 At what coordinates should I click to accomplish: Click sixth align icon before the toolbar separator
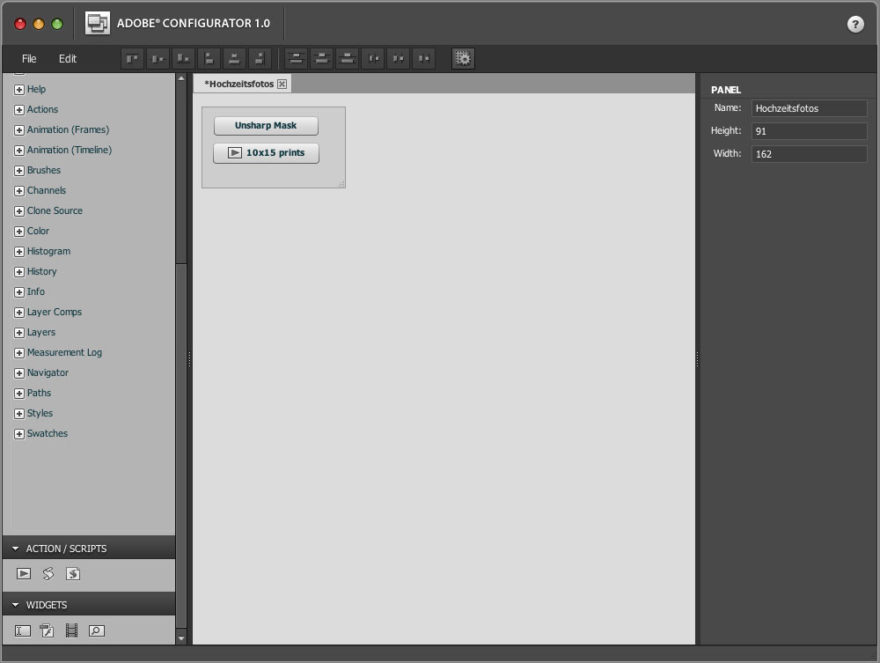(x=259, y=58)
